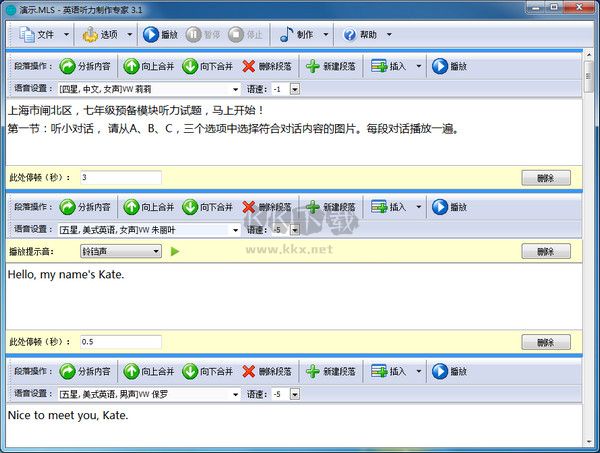Click 分拆内容 in the first paragraph
Viewport: 600px width, 453px height.
[85, 66]
